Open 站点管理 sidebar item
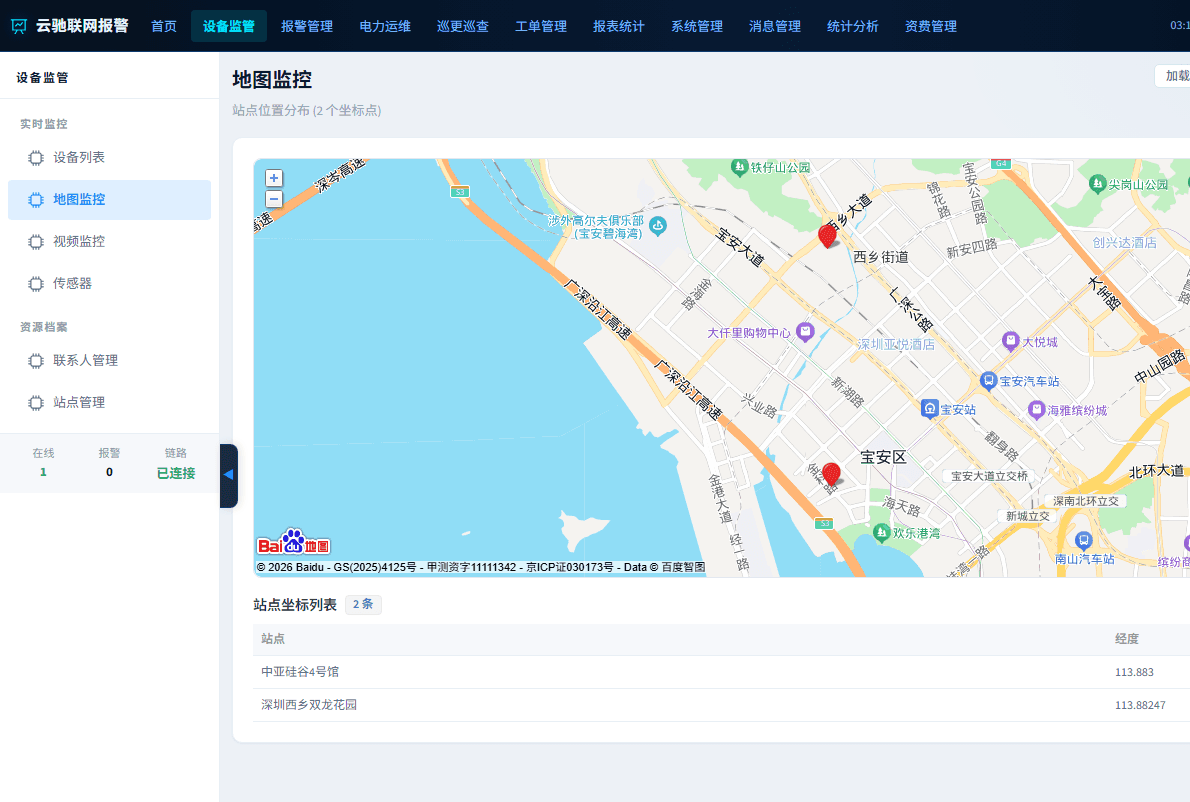This screenshot has height=802, width=1190. (x=109, y=403)
